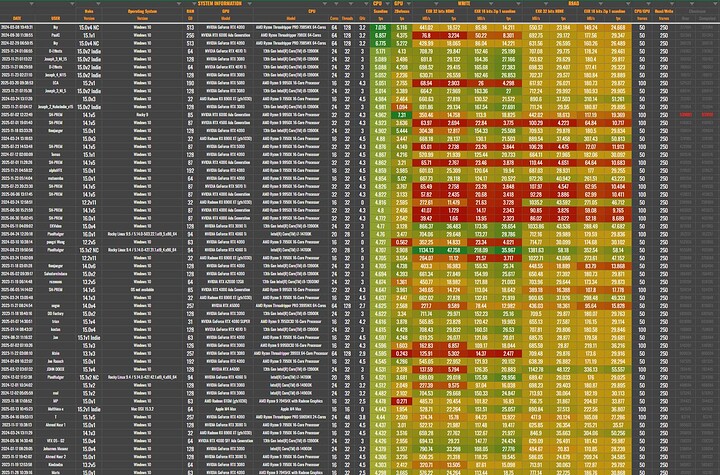720x475 pixels.
Task: Select user cell Ahmed Nasr 2
Action: pyautogui.click(x=56, y=457)
